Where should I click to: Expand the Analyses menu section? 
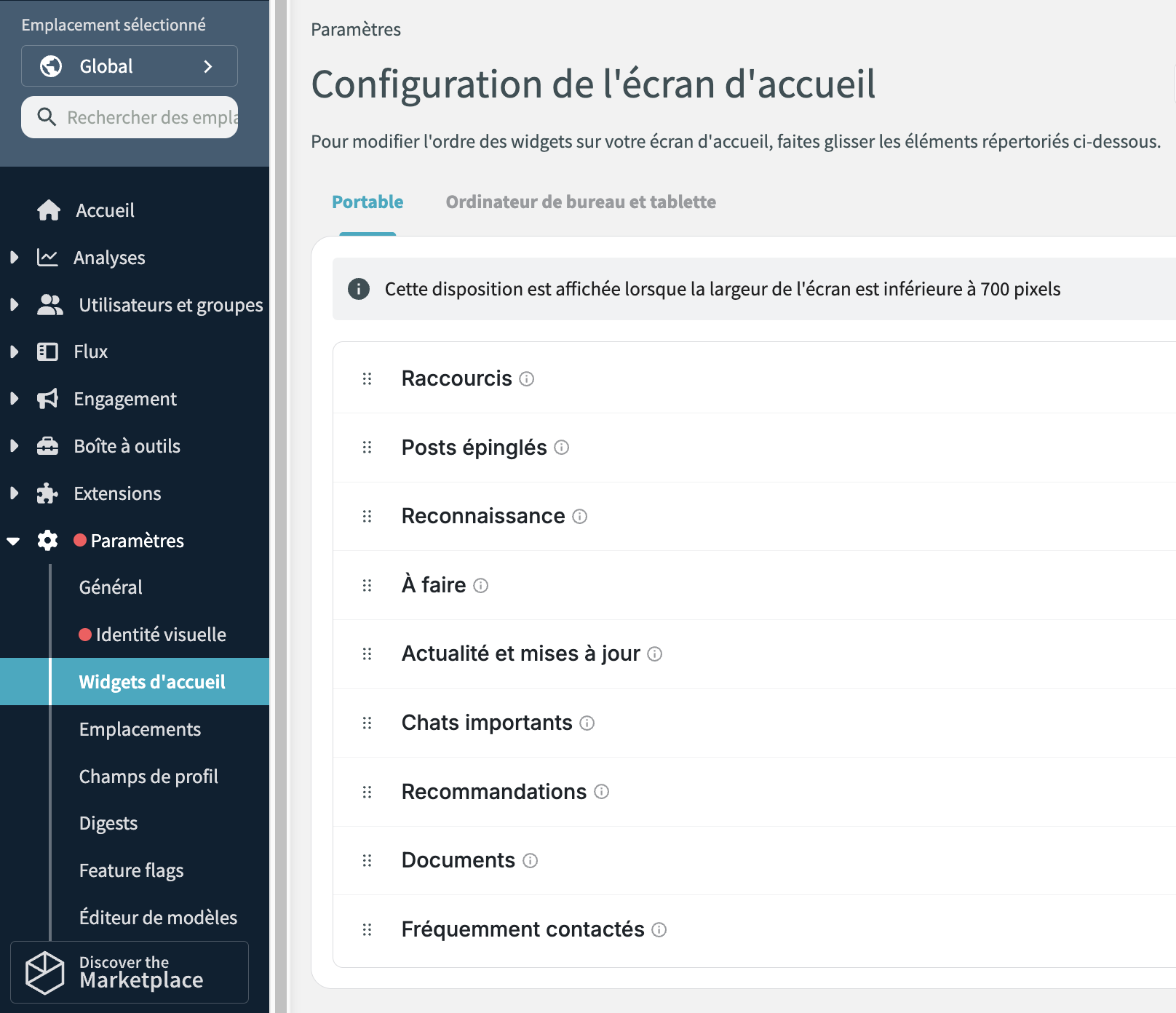tap(14, 258)
